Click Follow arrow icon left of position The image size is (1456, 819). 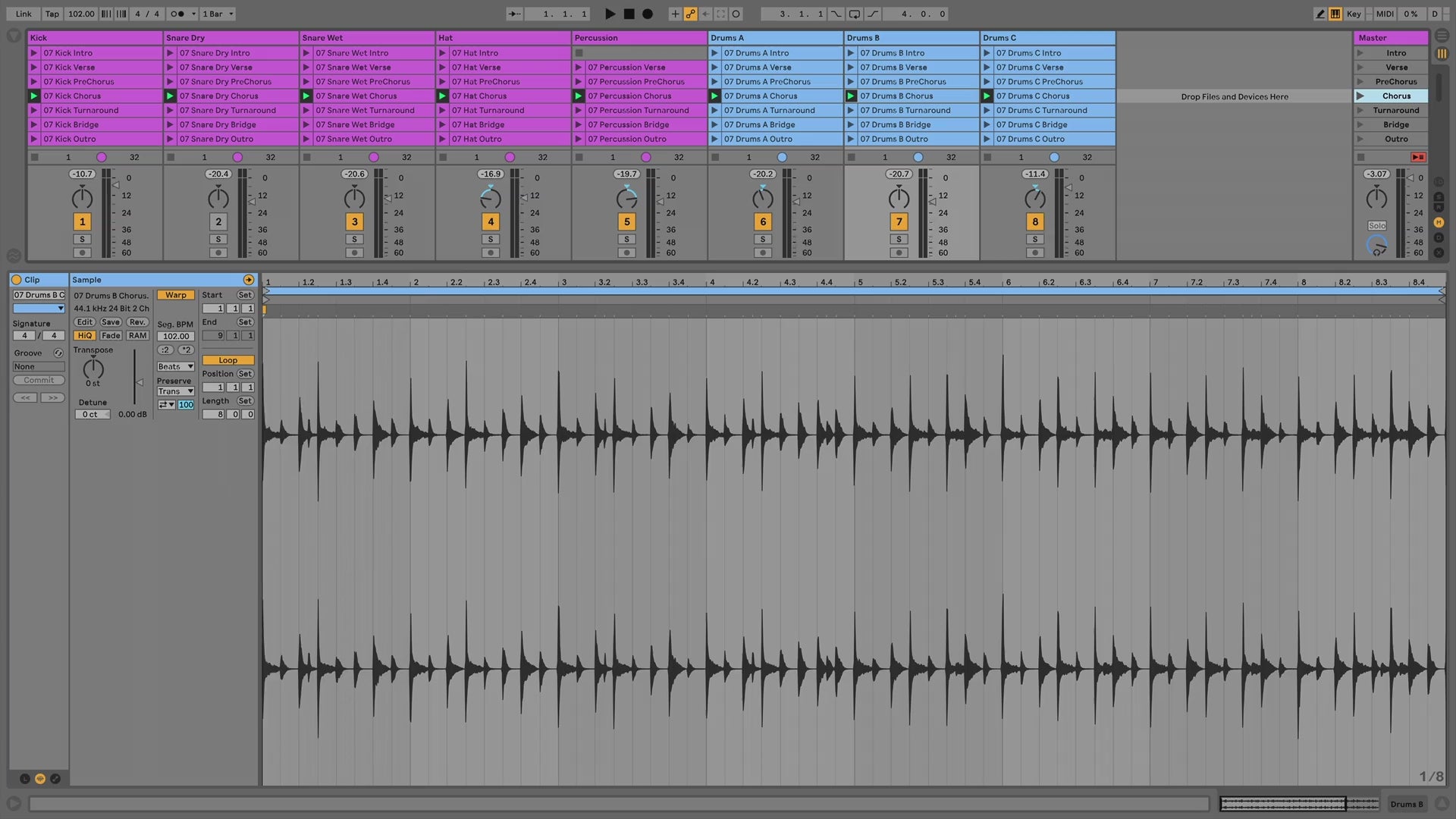[513, 14]
